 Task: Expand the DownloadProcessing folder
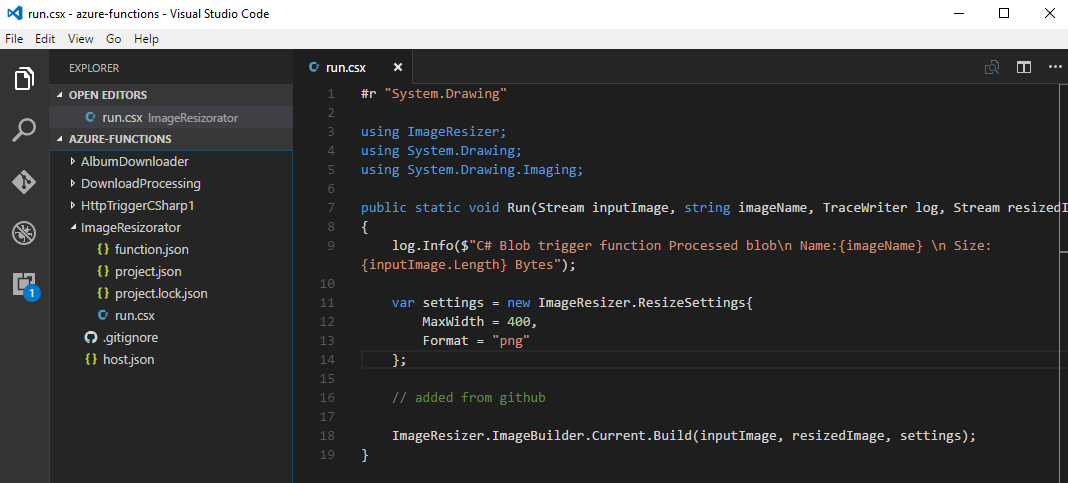point(140,183)
